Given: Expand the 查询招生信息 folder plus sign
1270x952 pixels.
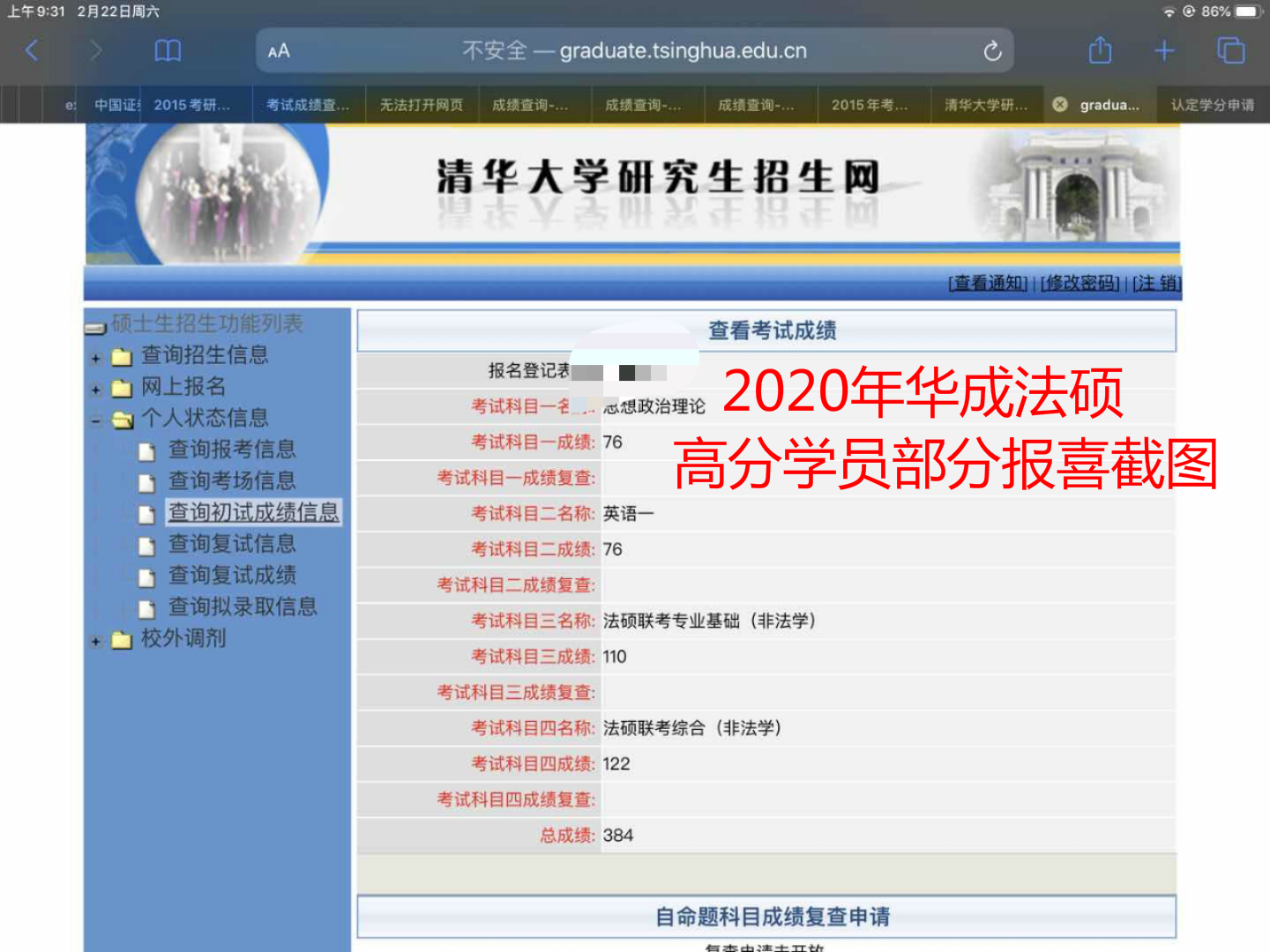Looking at the screenshot, I should click(x=96, y=358).
